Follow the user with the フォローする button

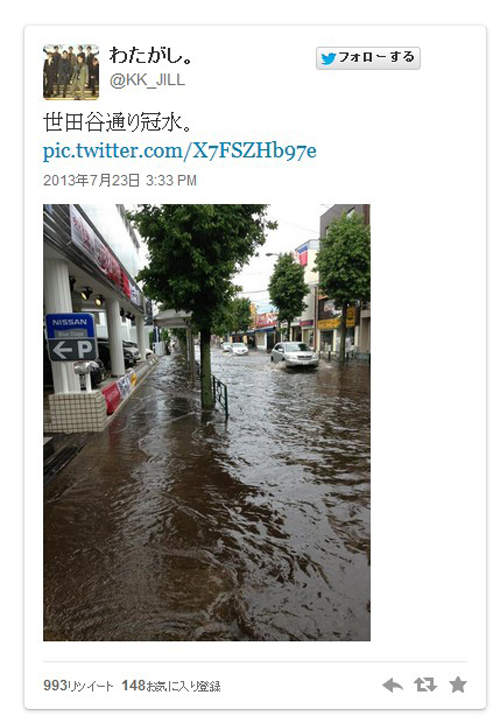coord(368,58)
